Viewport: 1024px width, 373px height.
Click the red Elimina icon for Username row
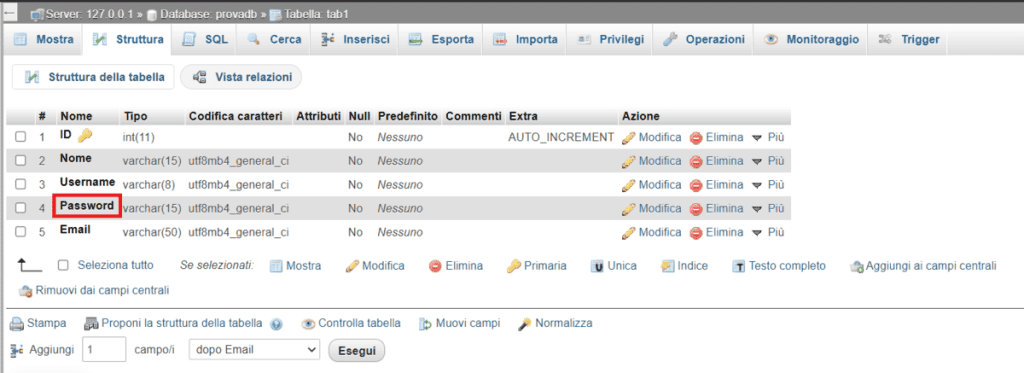tap(696, 185)
